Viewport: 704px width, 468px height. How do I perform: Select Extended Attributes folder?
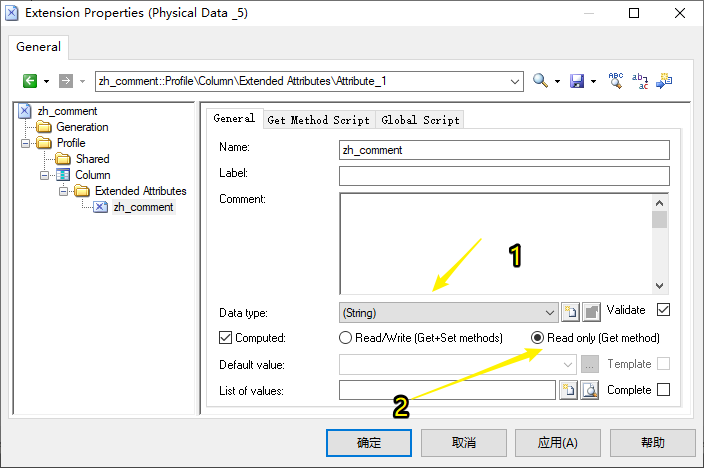pyautogui.click(x=141, y=191)
